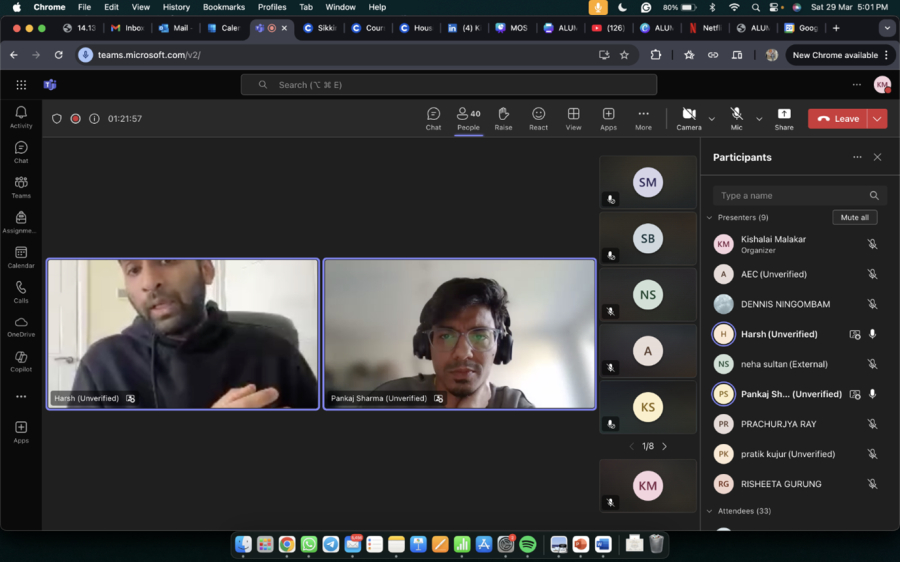Open Camera options dropdown arrow
900x562 pixels.
tap(712, 119)
